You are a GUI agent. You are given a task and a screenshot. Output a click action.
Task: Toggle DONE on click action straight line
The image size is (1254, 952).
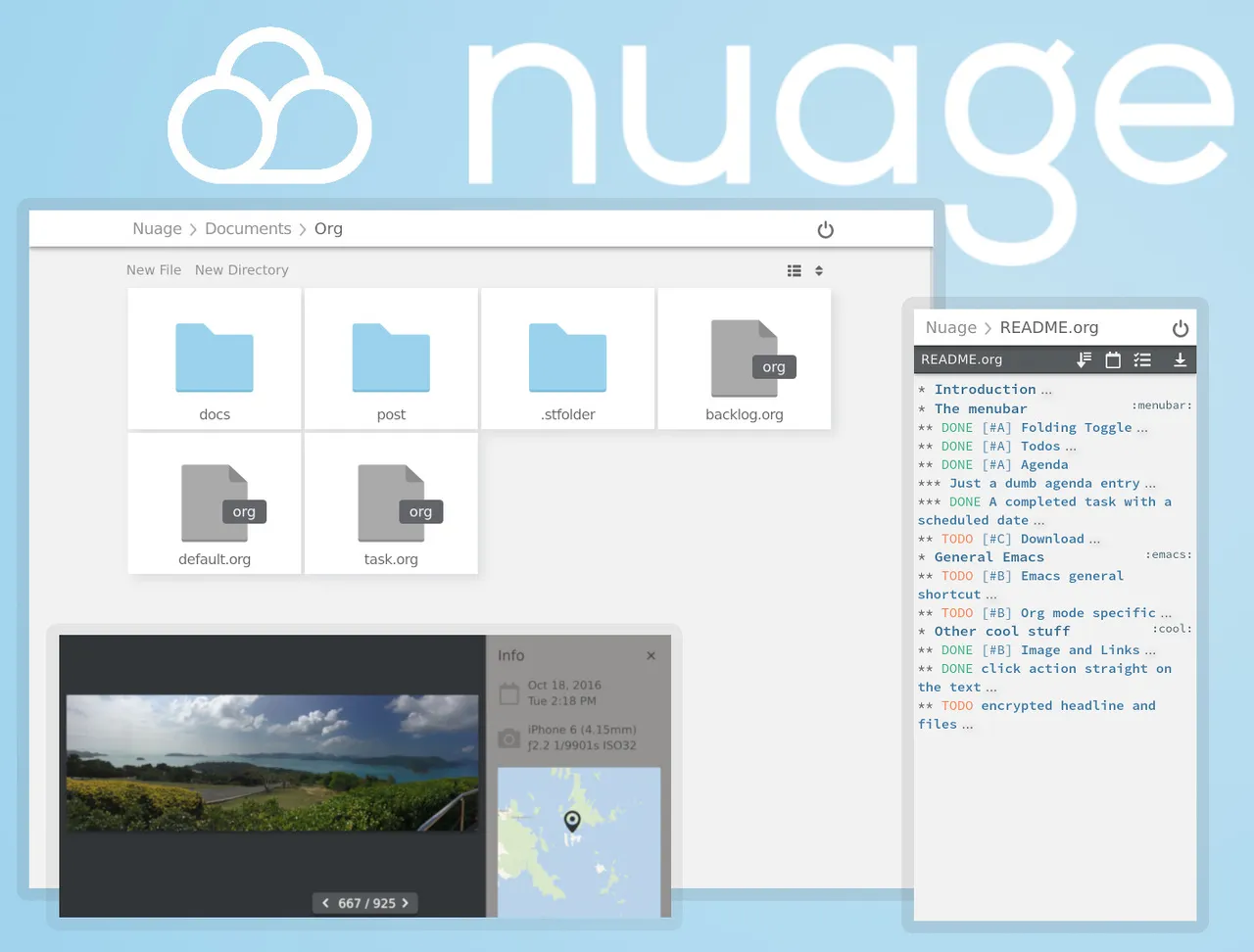click(x=957, y=669)
